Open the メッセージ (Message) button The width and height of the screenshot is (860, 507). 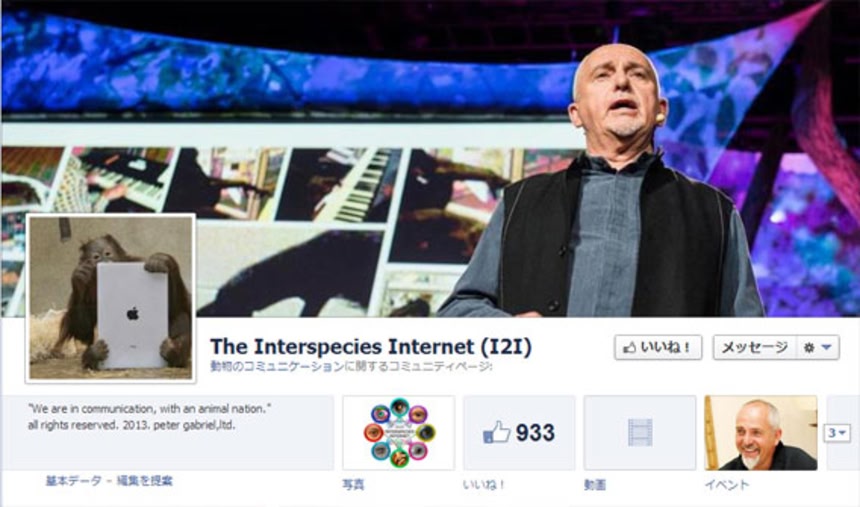(754, 347)
